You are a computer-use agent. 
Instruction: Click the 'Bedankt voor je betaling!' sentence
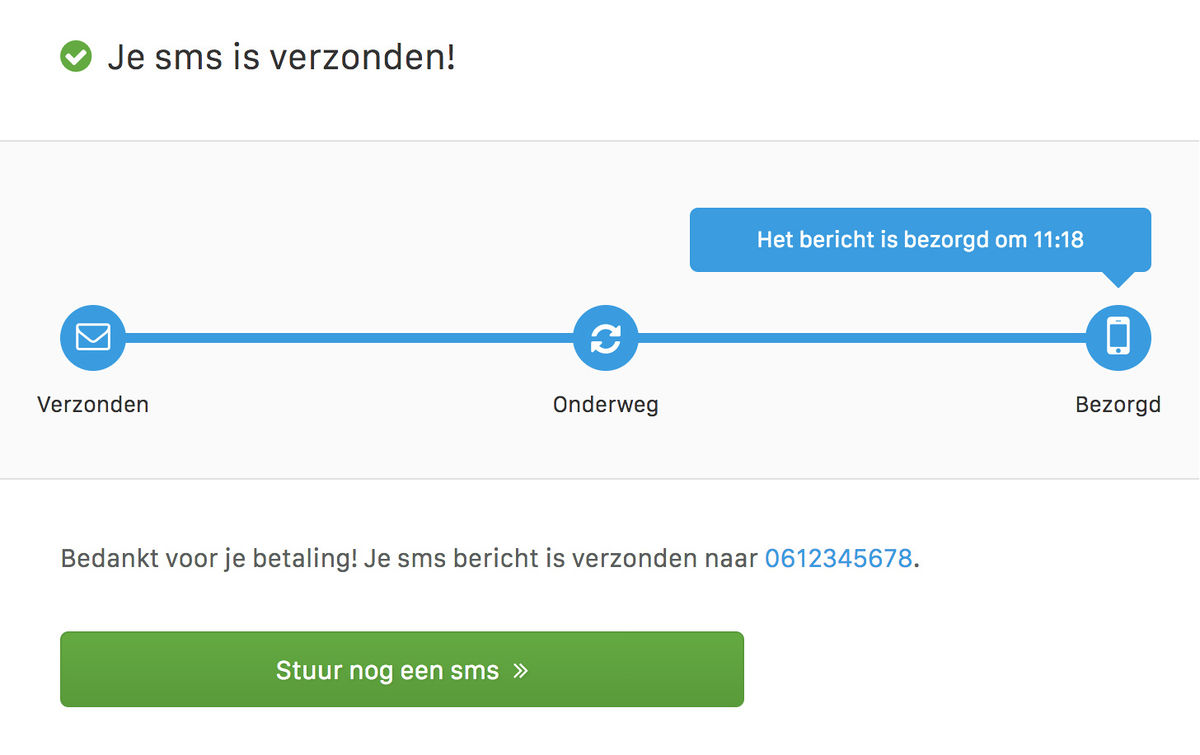[x=209, y=558]
